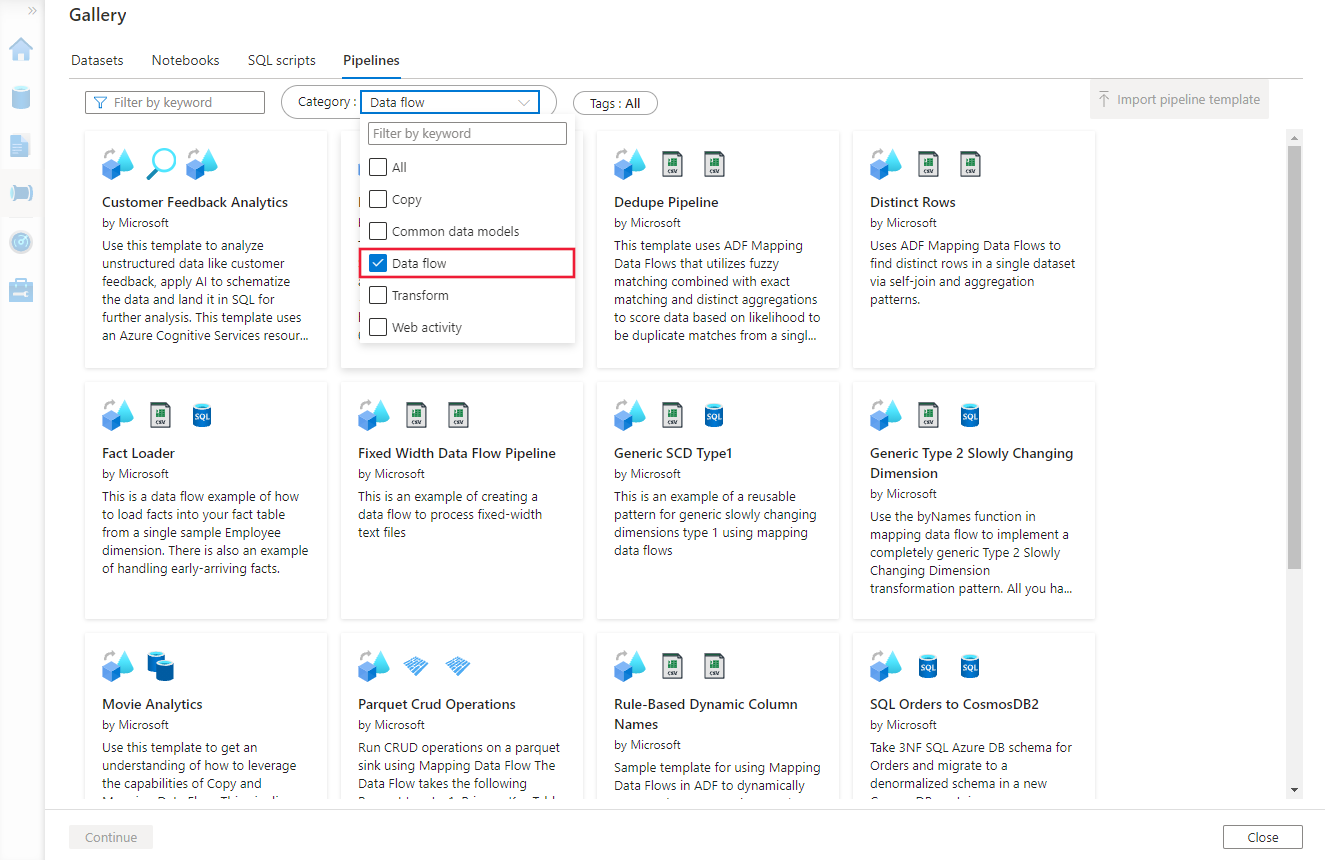Open the Integrate hub in the sidebar
This screenshot has height=860, width=1325.
(x=21, y=193)
